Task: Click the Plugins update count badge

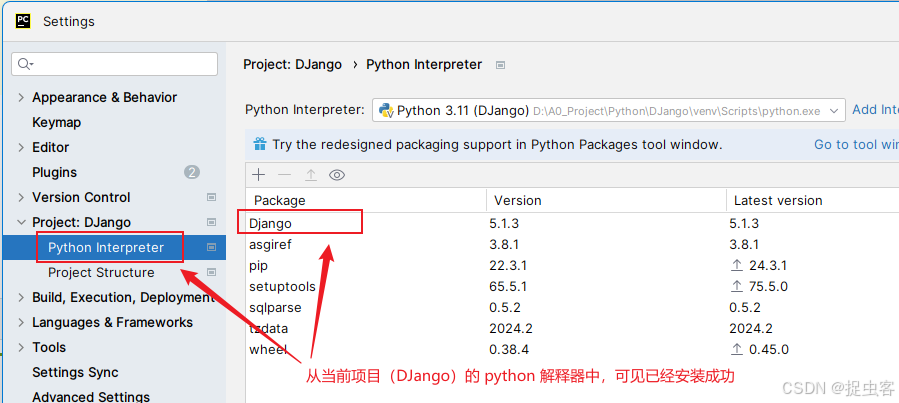Action: pos(192,172)
